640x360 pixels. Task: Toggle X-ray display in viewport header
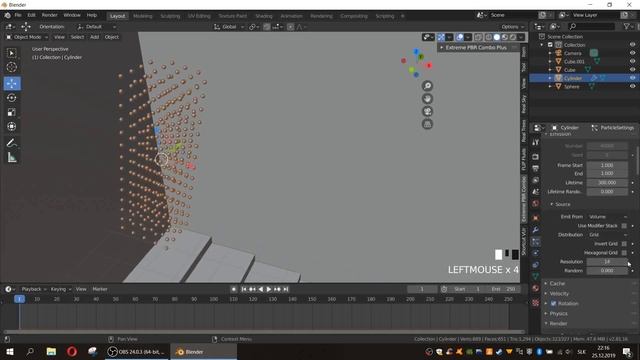pos(478,37)
